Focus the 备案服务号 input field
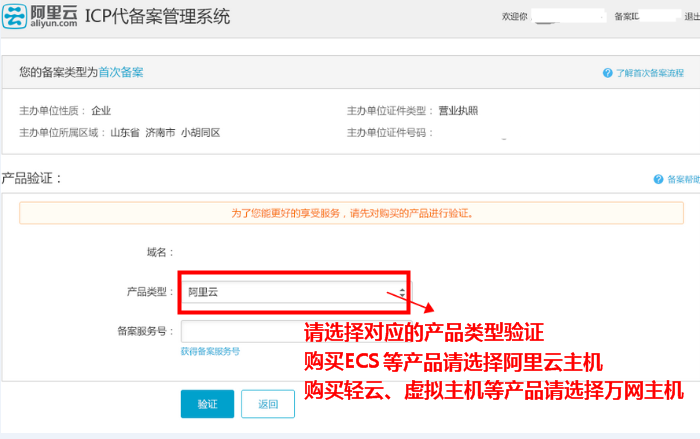Viewport: 700px width, 439px height. click(240, 331)
